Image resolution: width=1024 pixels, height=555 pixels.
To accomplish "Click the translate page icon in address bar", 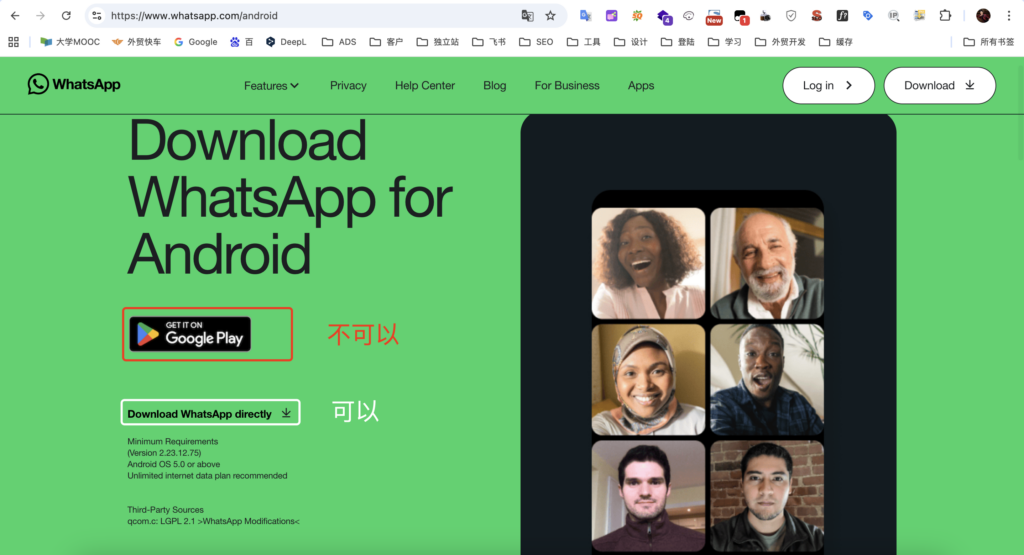I will pos(527,16).
